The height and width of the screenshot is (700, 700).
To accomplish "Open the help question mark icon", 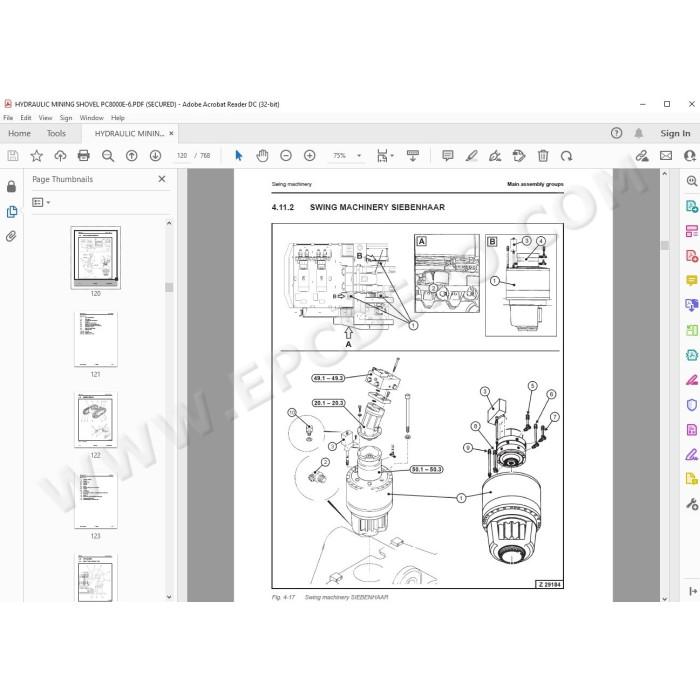I will point(616,133).
